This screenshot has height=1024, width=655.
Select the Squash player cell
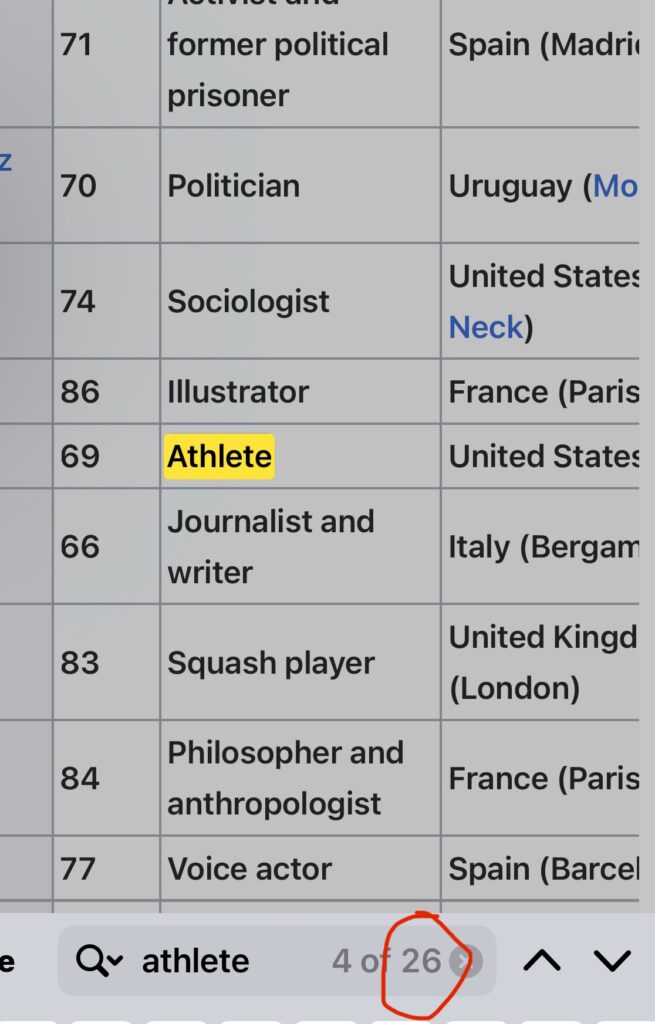pyautogui.click(x=271, y=663)
